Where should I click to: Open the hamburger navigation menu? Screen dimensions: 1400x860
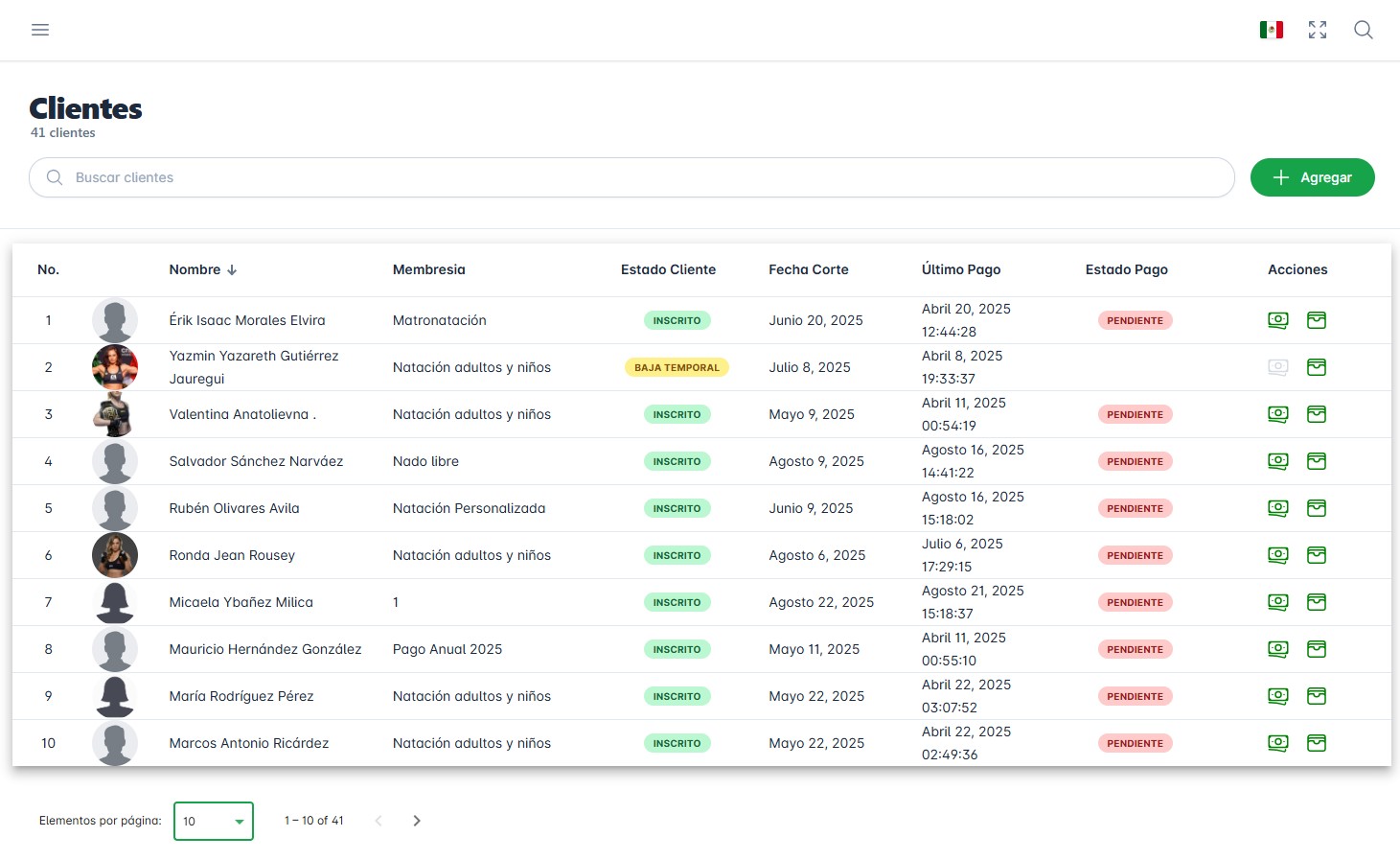click(40, 30)
